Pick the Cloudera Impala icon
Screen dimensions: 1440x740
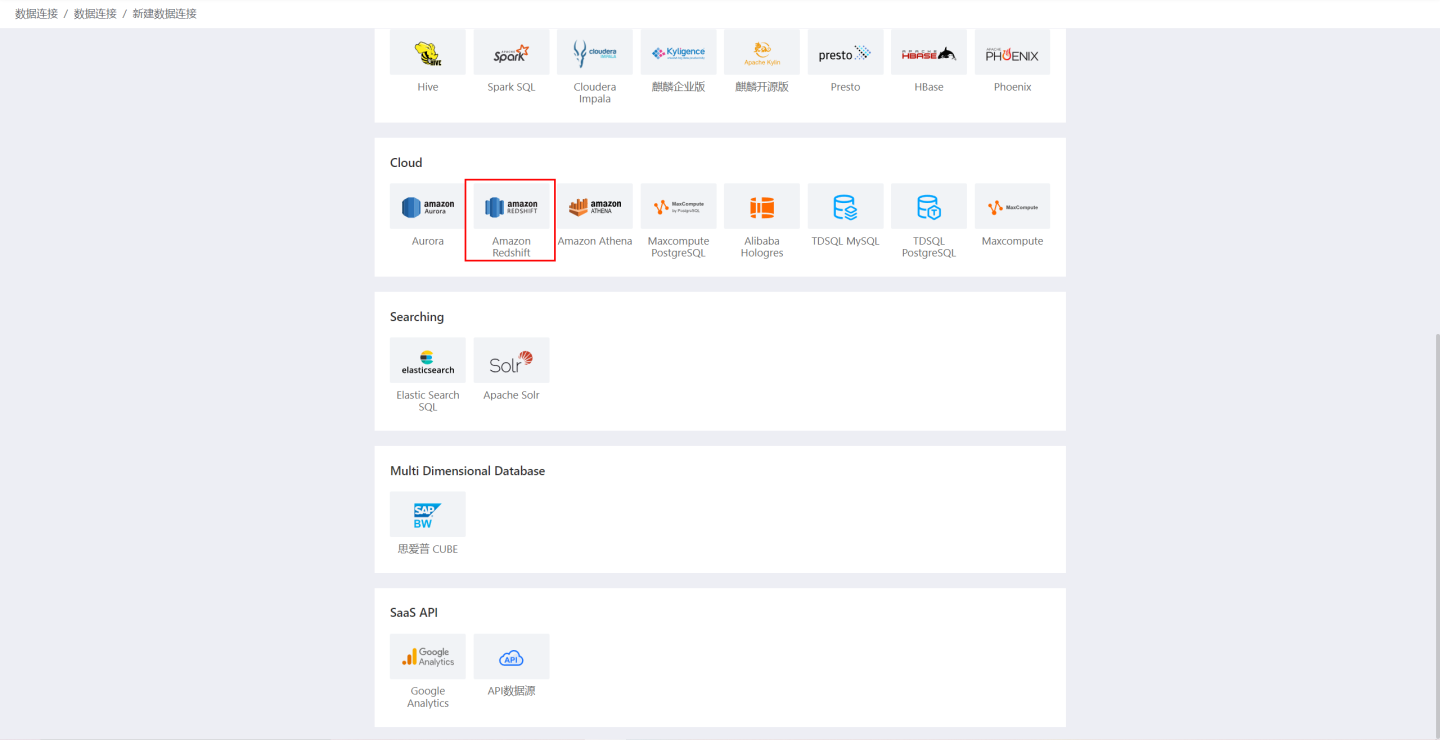coord(595,52)
